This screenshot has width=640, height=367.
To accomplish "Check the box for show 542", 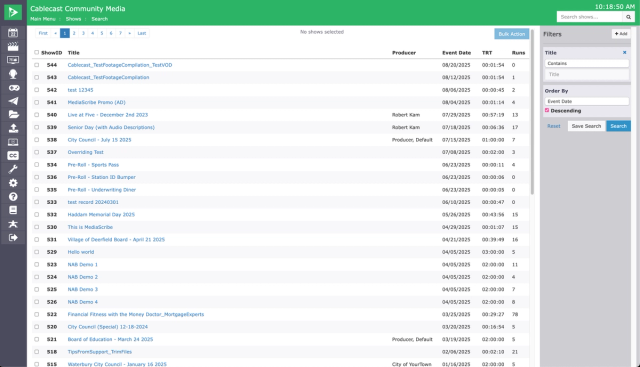I will 37,90.
